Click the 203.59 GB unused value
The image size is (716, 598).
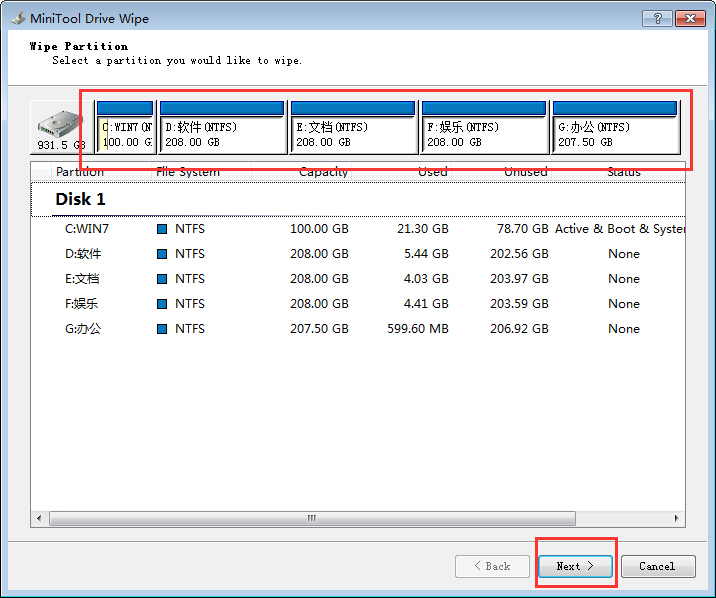pos(519,304)
